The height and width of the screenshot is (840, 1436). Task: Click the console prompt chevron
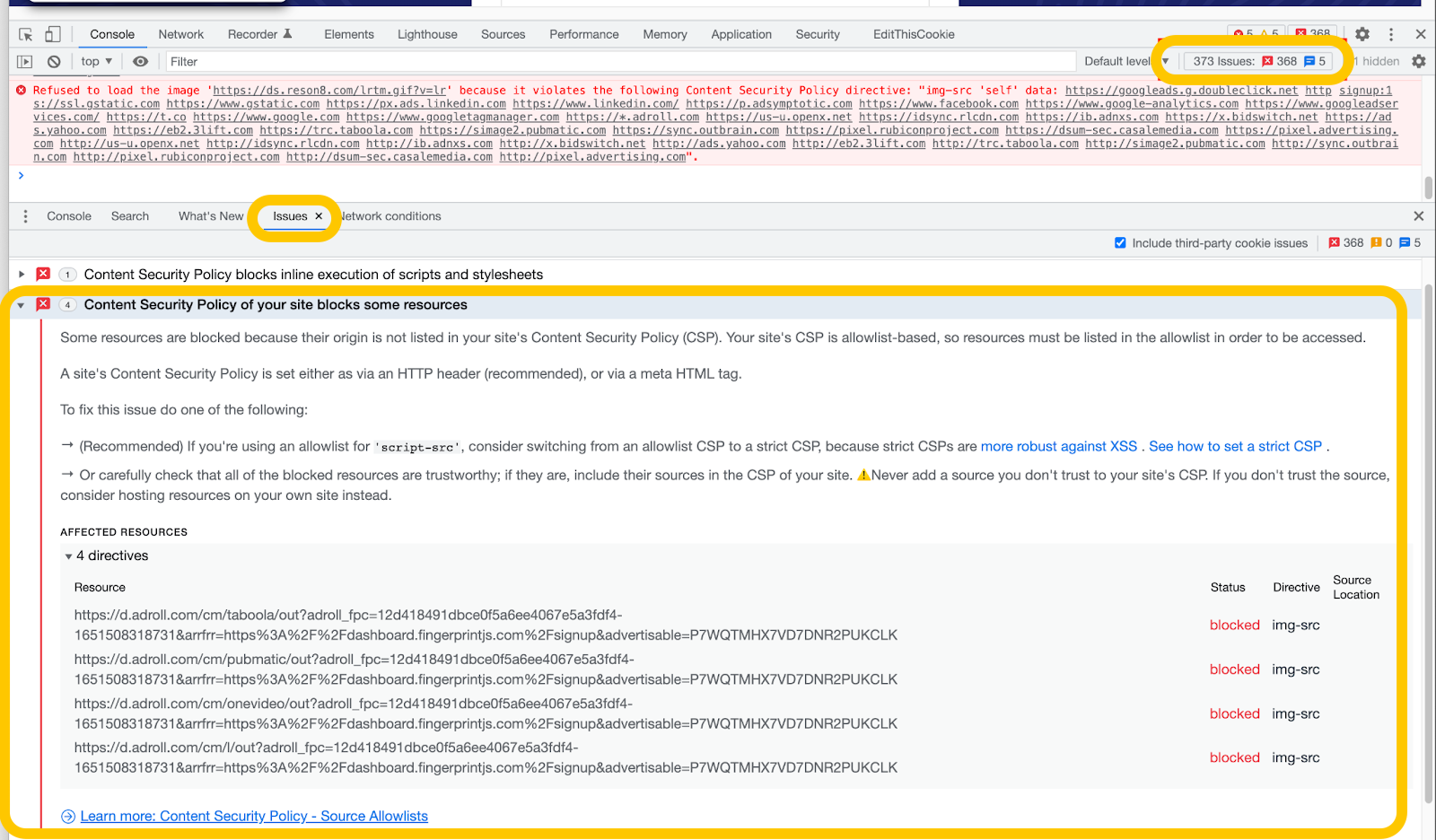tap(22, 175)
